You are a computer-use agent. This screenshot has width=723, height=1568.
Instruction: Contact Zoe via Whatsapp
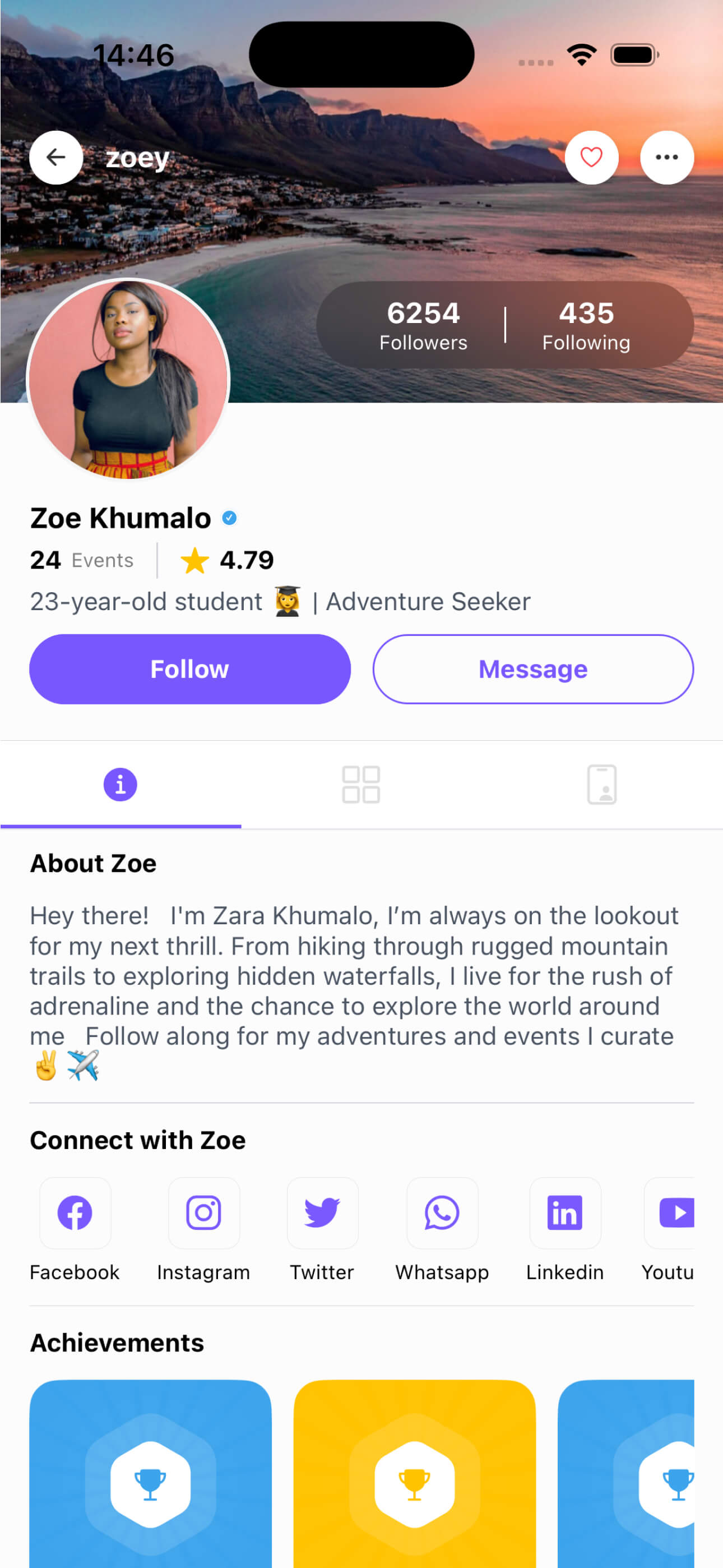(x=442, y=1212)
